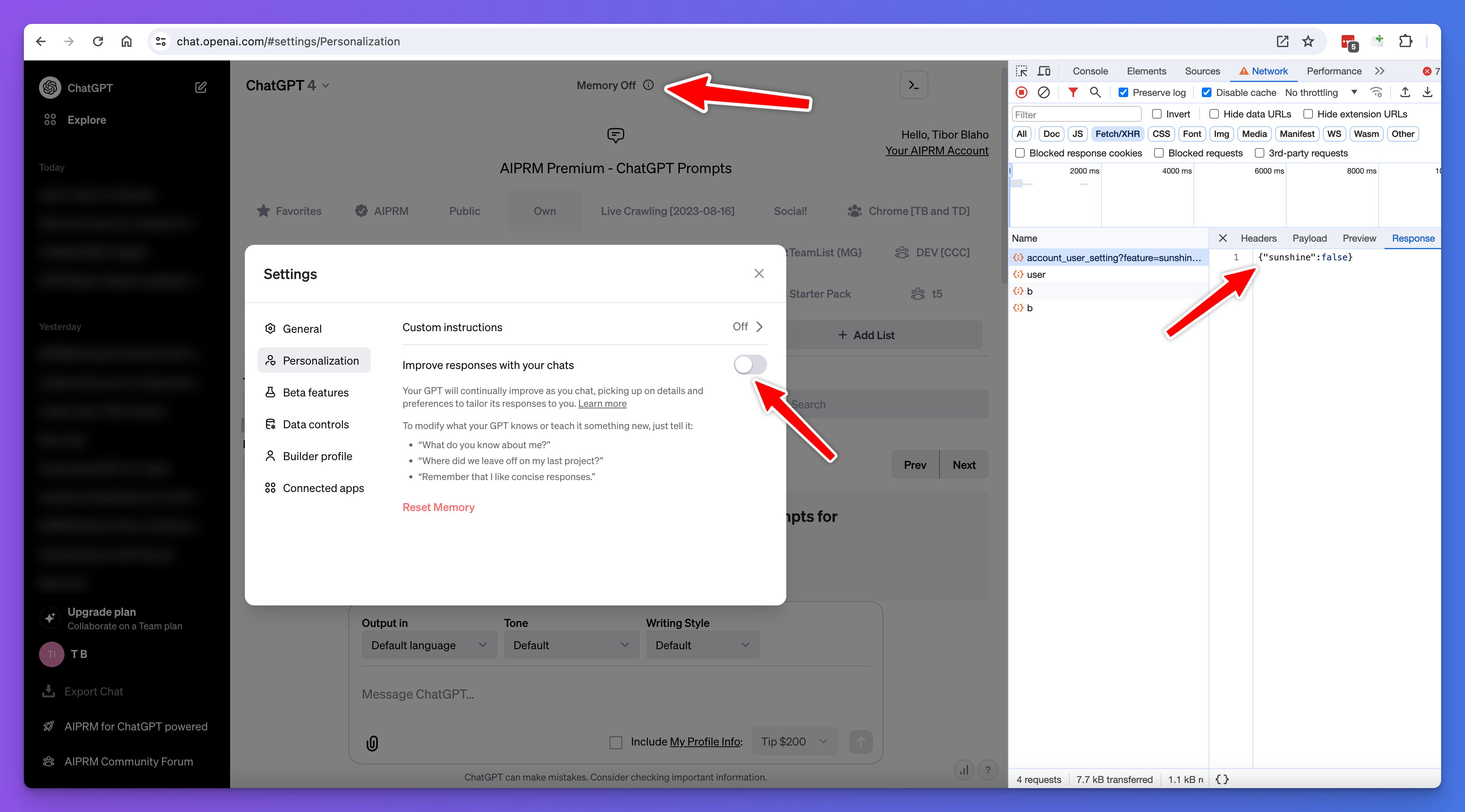Image resolution: width=1465 pixels, height=812 pixels.
Task: Check Blocked response cookies
Action: [1020, 153]
